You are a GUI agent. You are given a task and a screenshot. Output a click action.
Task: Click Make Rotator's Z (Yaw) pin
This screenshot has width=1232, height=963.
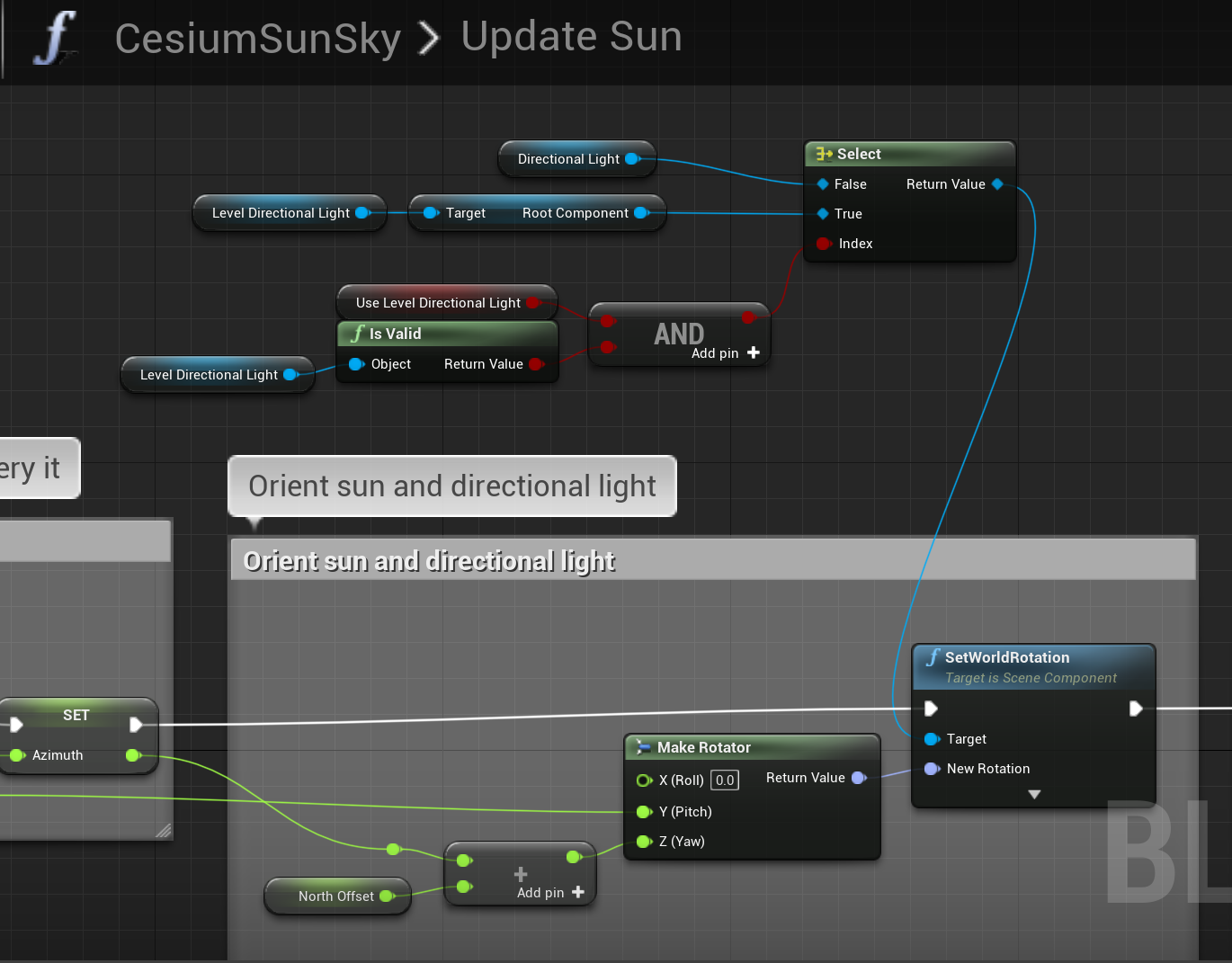pyautogui.click(x=644, y=842)
